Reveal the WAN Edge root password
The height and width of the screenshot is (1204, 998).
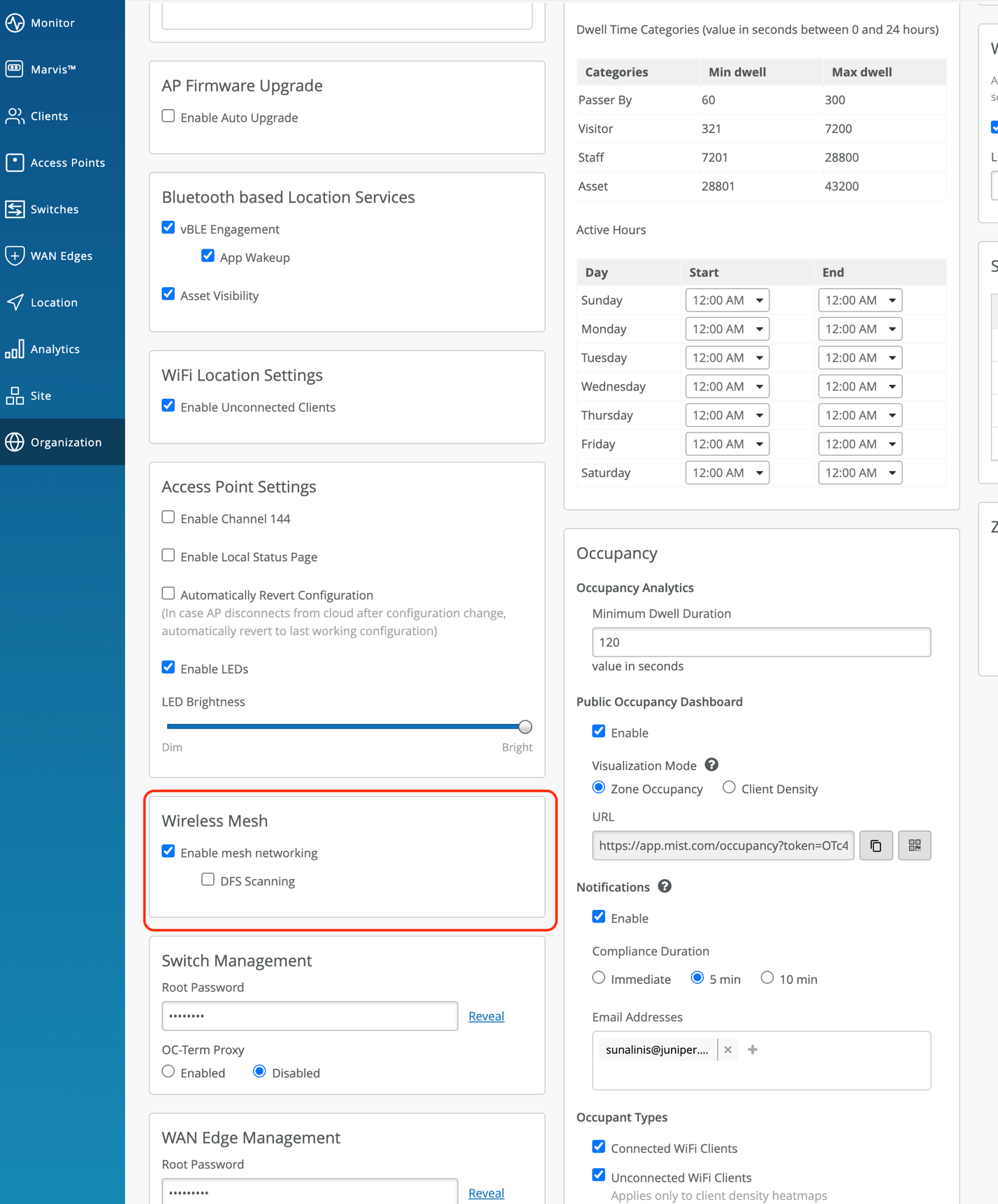486,1193
